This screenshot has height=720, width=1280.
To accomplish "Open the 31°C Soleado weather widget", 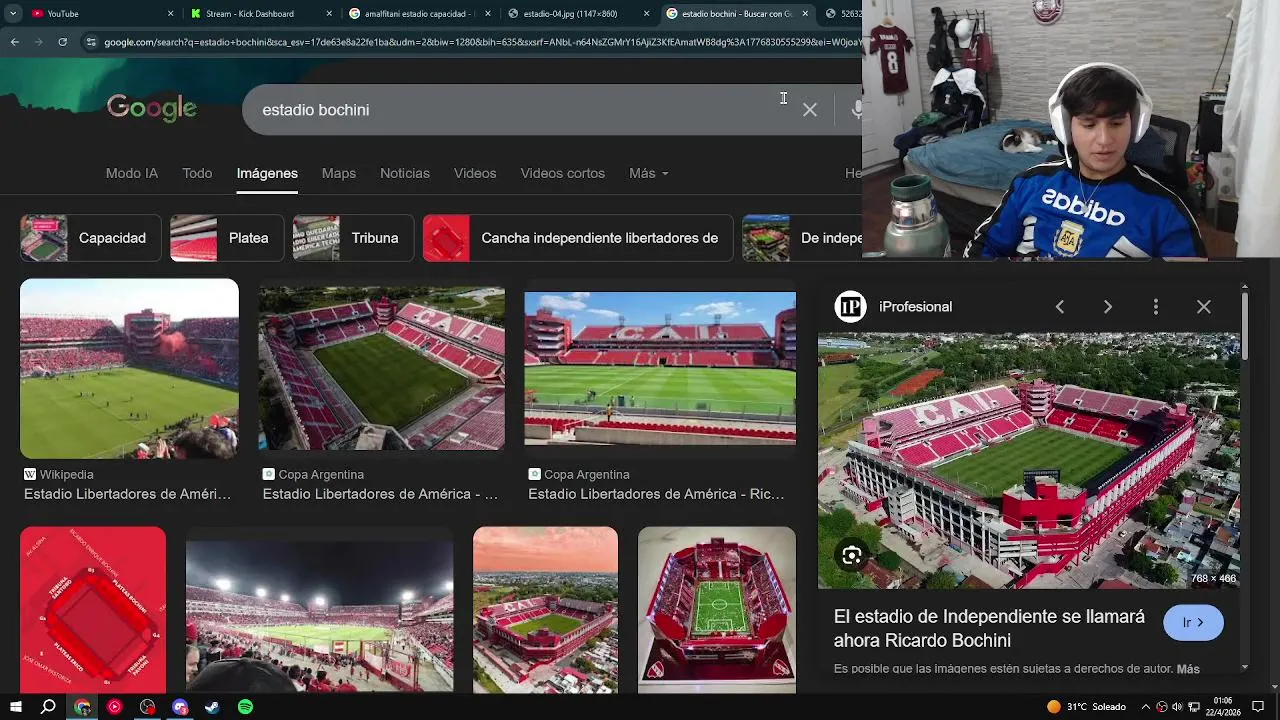I will (x=1086, y=707).
